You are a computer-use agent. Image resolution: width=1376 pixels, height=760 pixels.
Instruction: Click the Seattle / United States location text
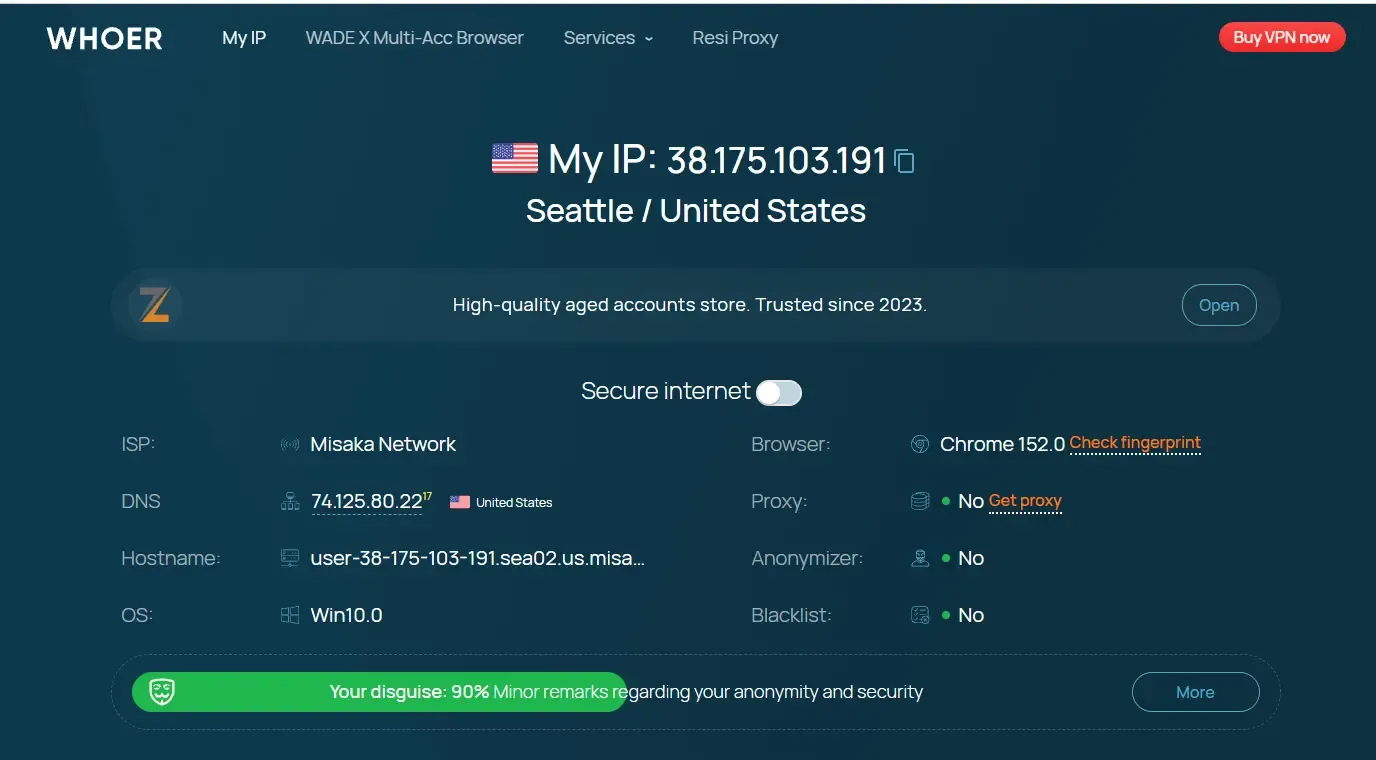696,211
